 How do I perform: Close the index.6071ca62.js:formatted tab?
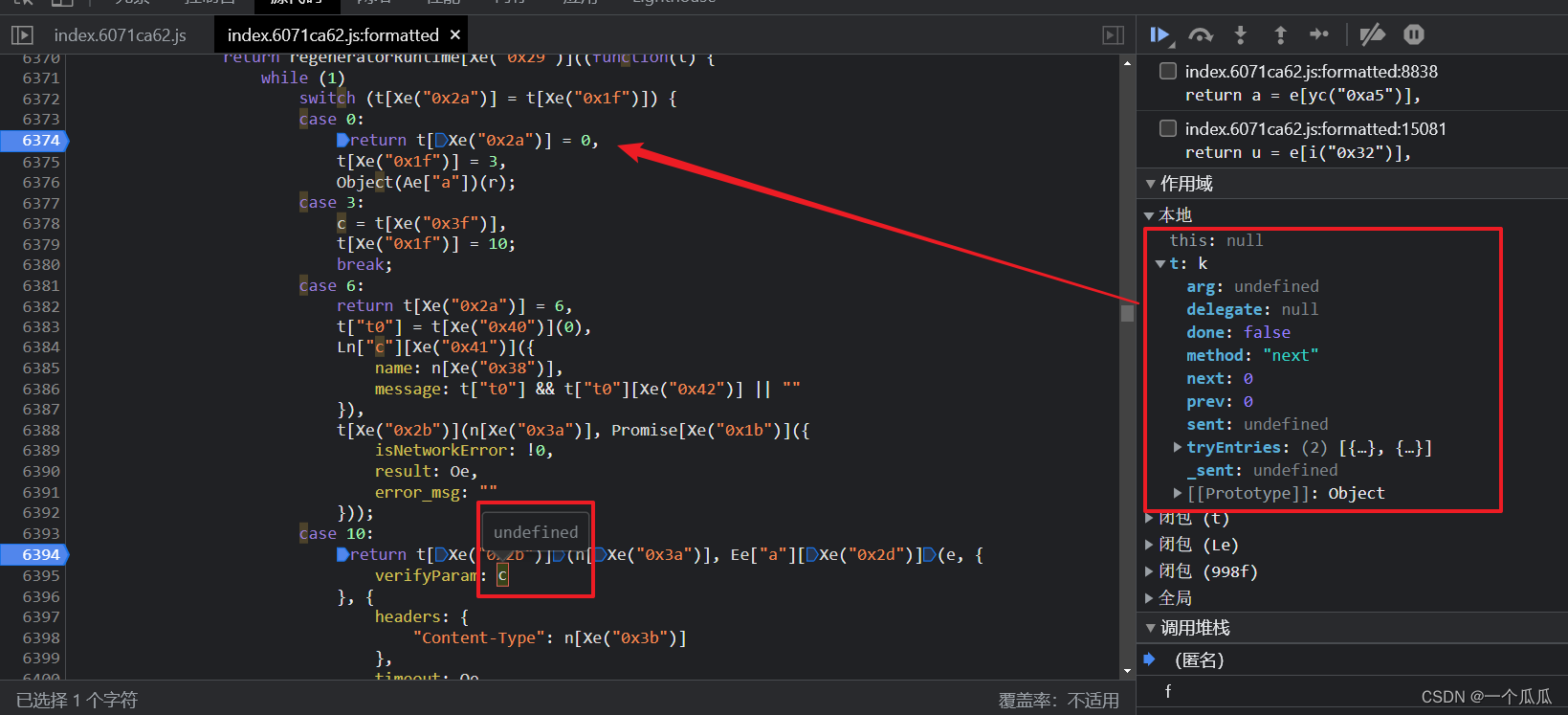coord(455,34)
